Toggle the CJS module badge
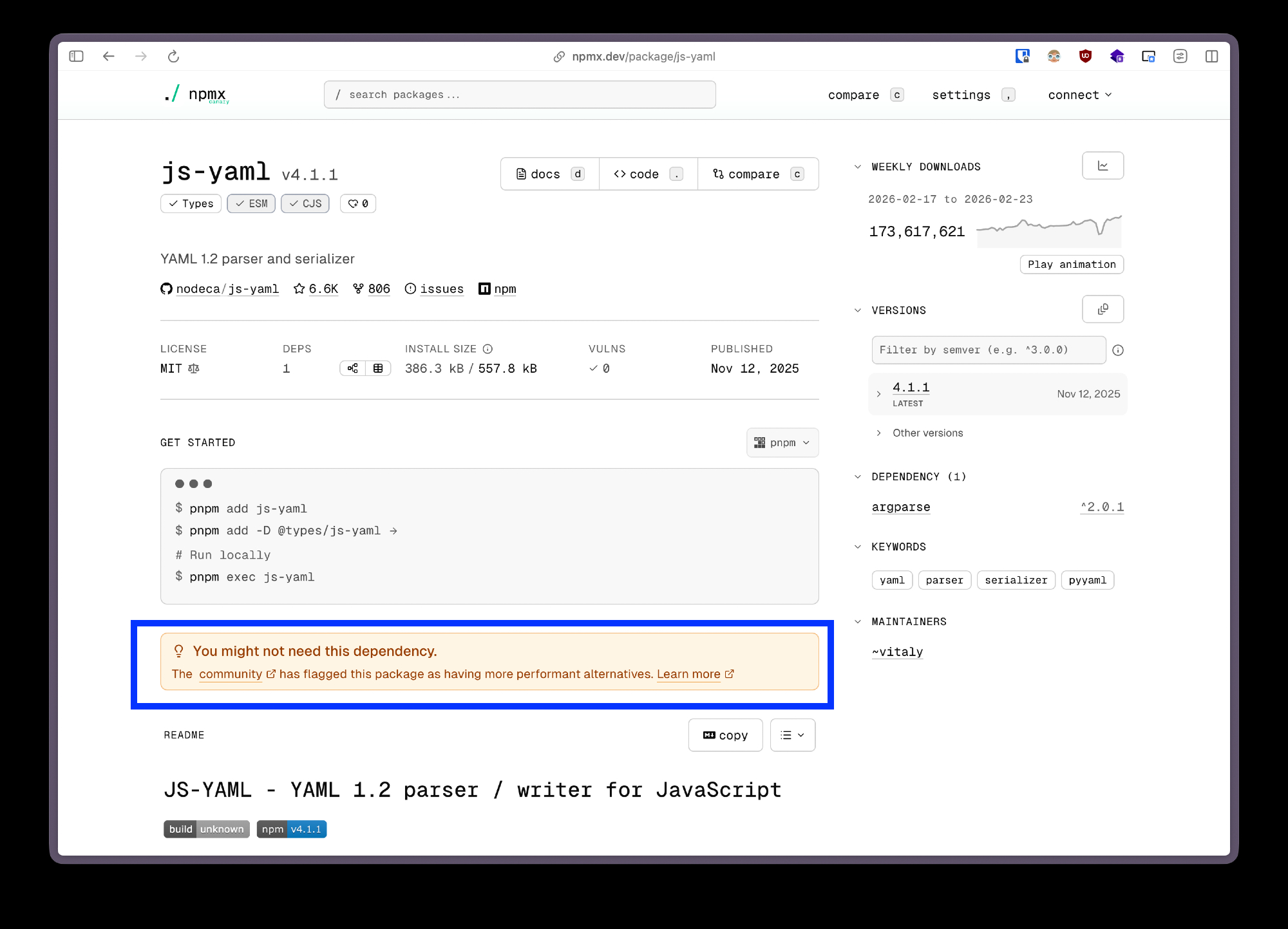 pos(305,203)
